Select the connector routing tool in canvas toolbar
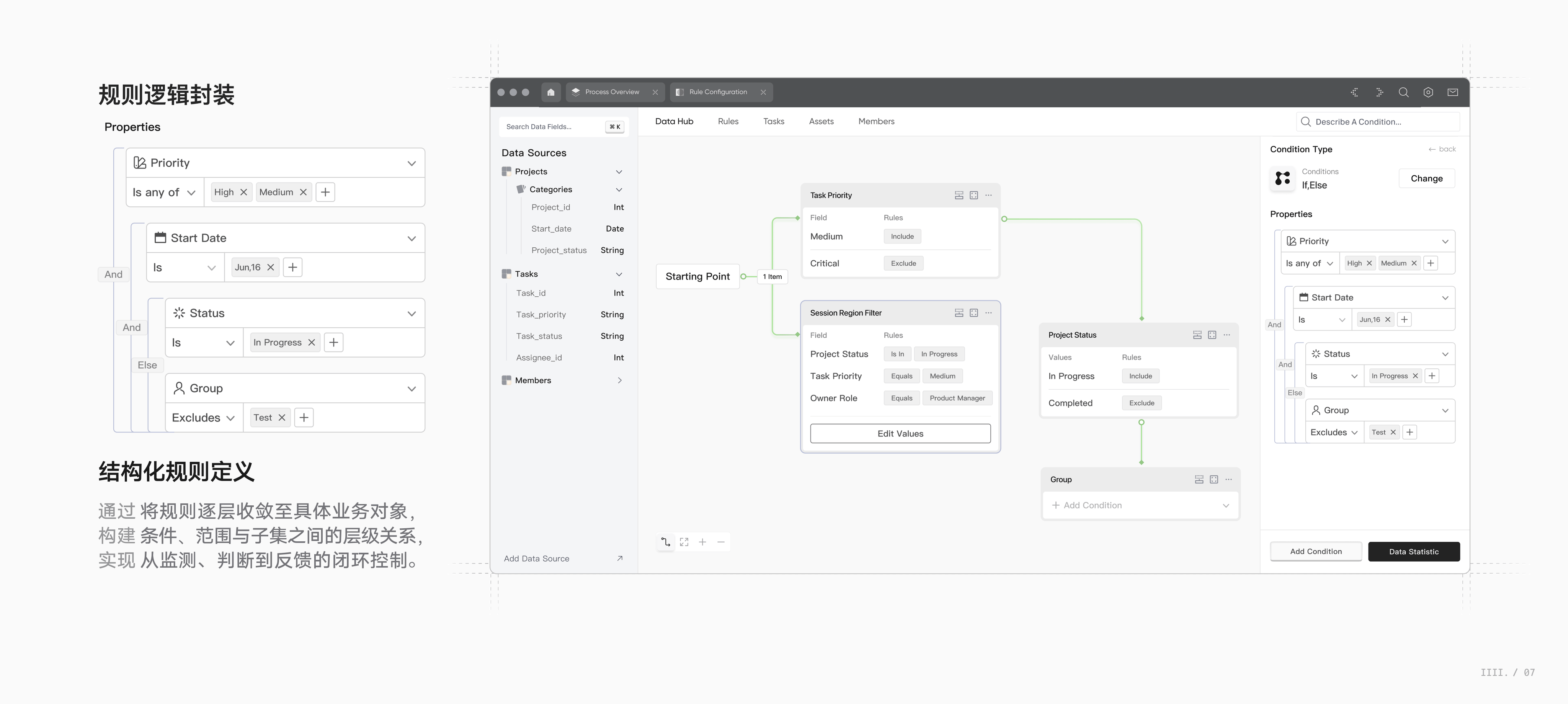Viewport: 1568px width, 704px height. tap(665, 542)
